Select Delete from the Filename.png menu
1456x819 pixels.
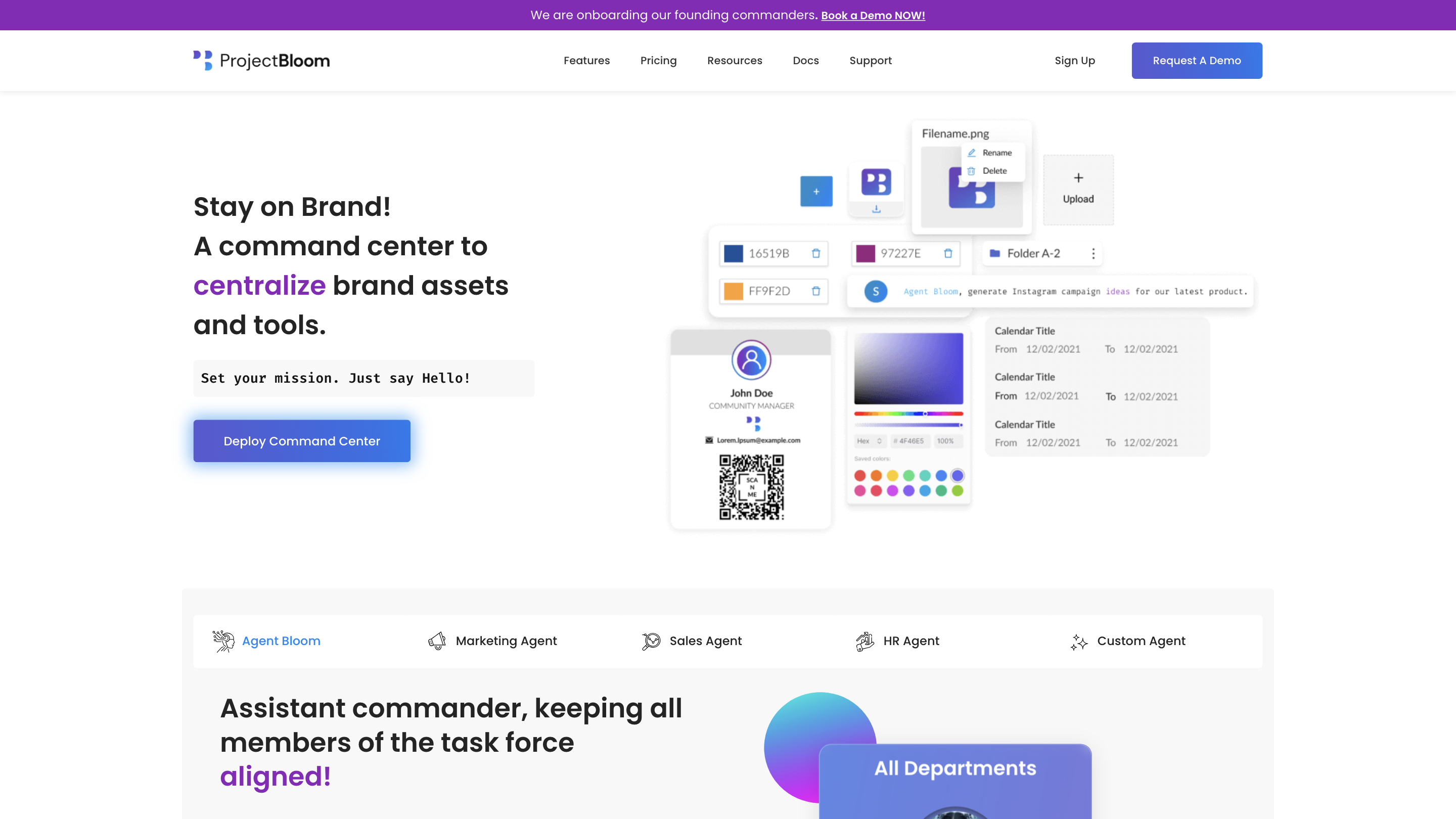point(995,171)
